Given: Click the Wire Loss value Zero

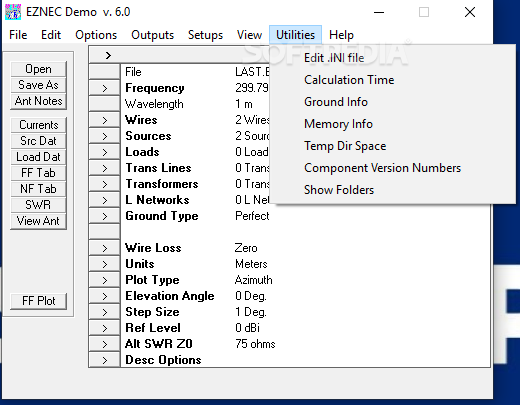Looking at the screenshot, I should click(246, 248).
